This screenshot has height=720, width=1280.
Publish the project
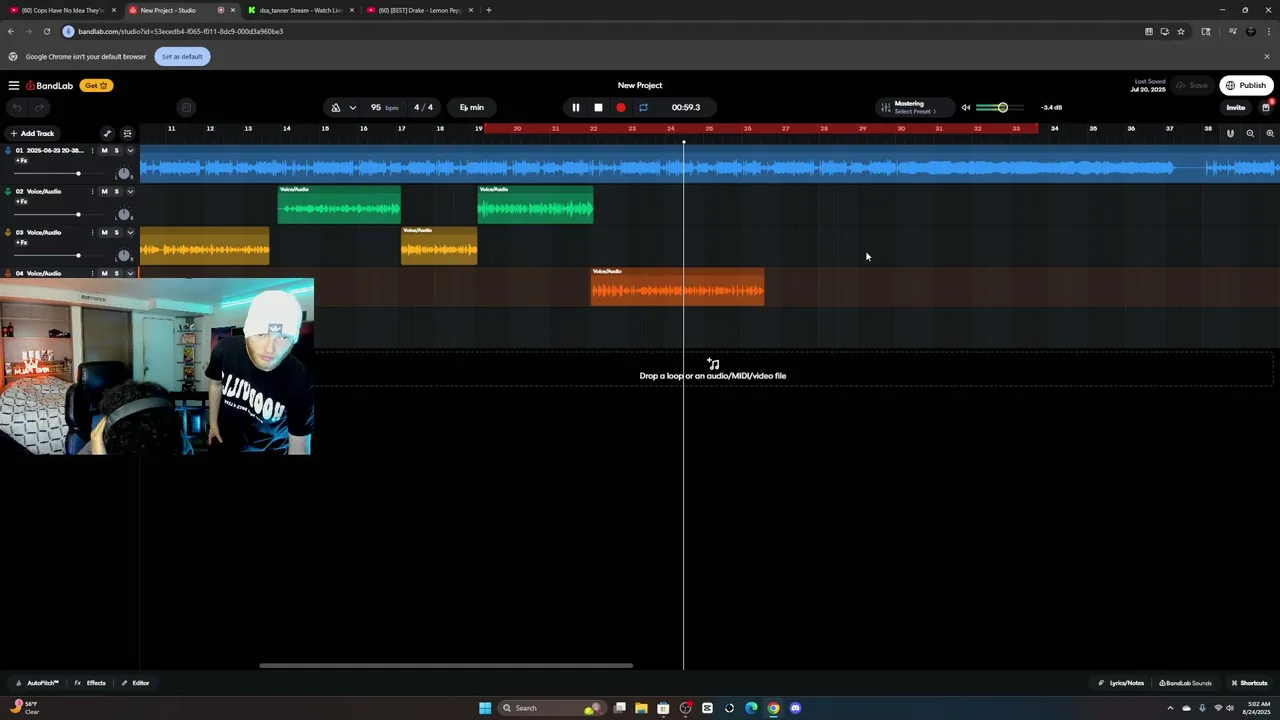pyautogui.click(x=1246, y=85)
